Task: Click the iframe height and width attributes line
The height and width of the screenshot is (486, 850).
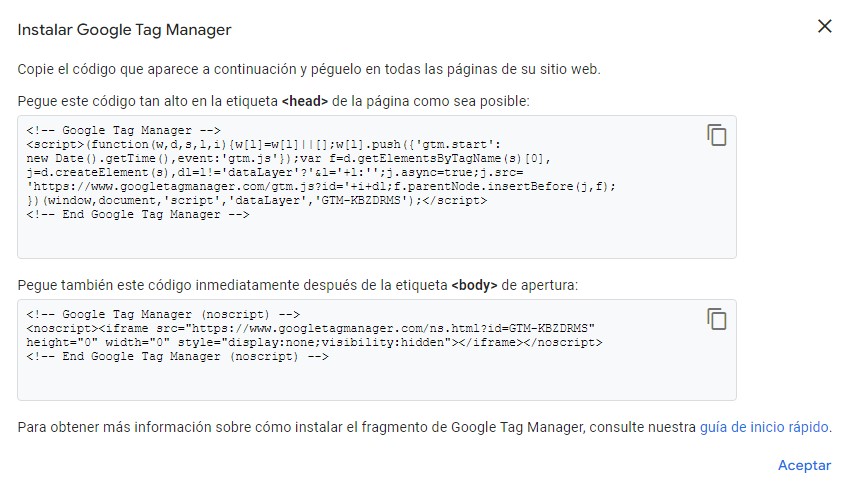Action: 314,342
